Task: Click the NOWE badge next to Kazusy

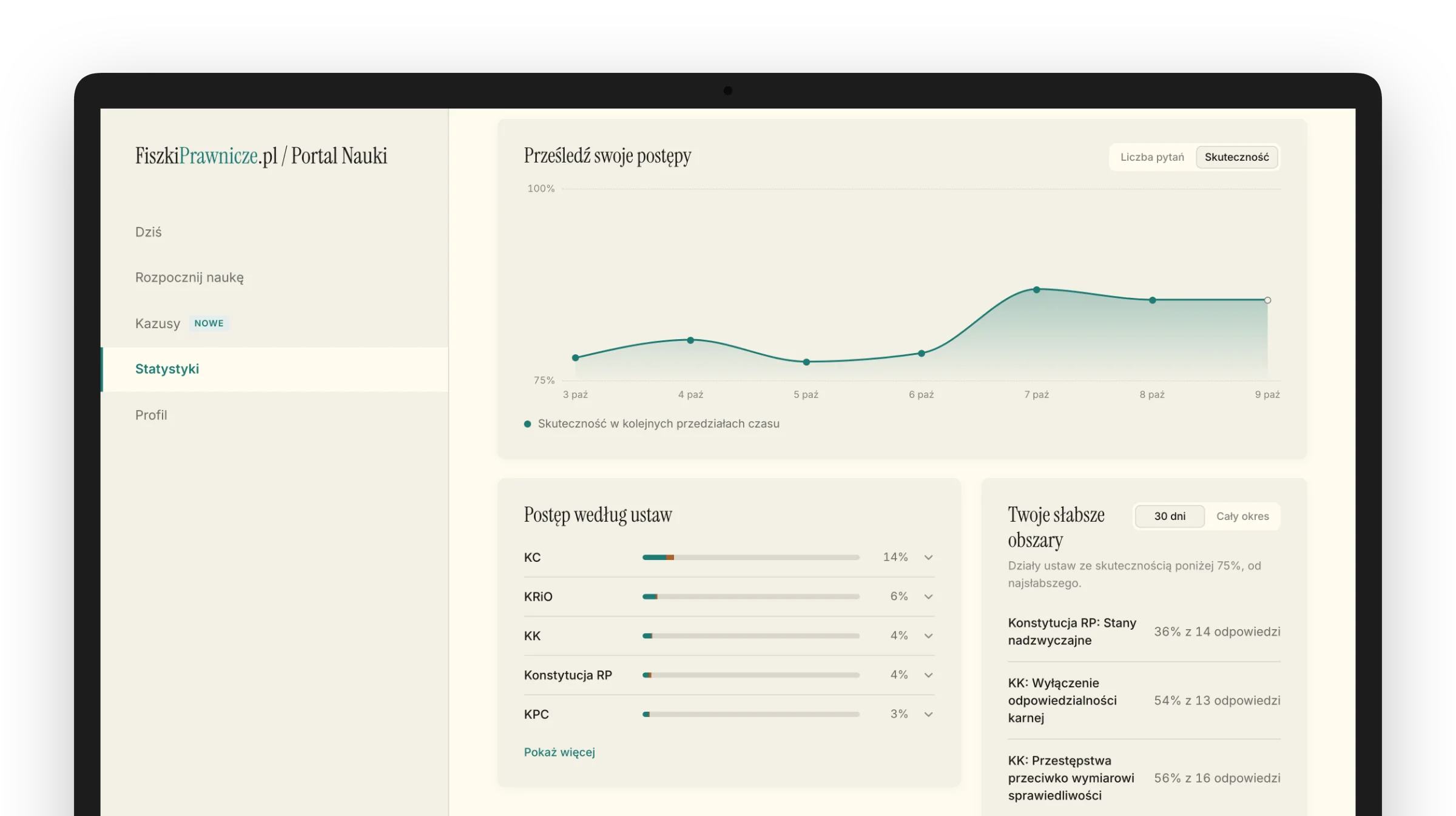Action: [209, 323]
